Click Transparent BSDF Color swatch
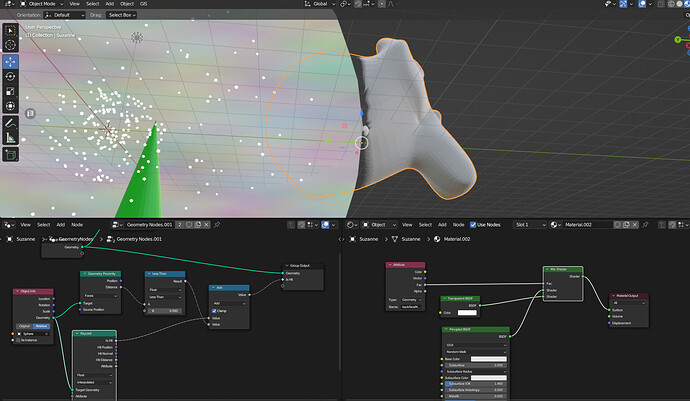Screen dimensions: 690x401 467,313
